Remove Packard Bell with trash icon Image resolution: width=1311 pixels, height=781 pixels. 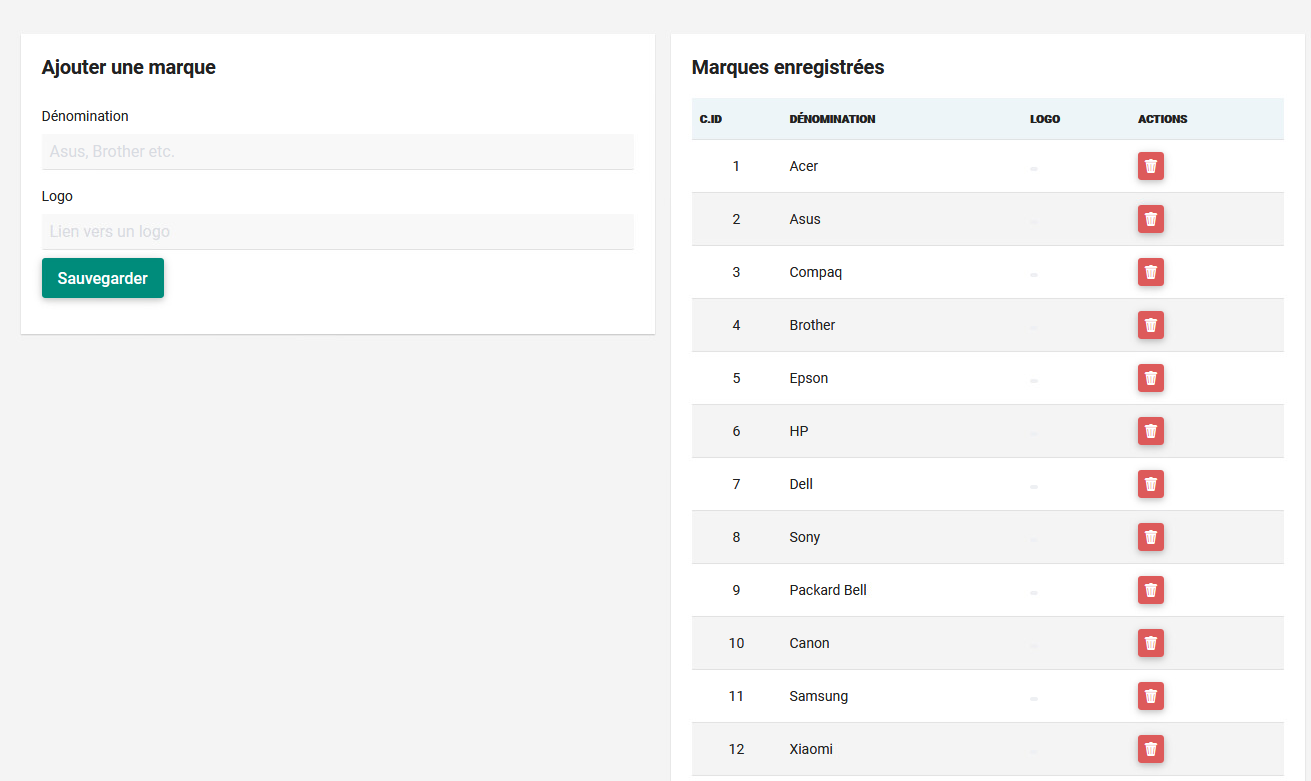coord(1150,590)
